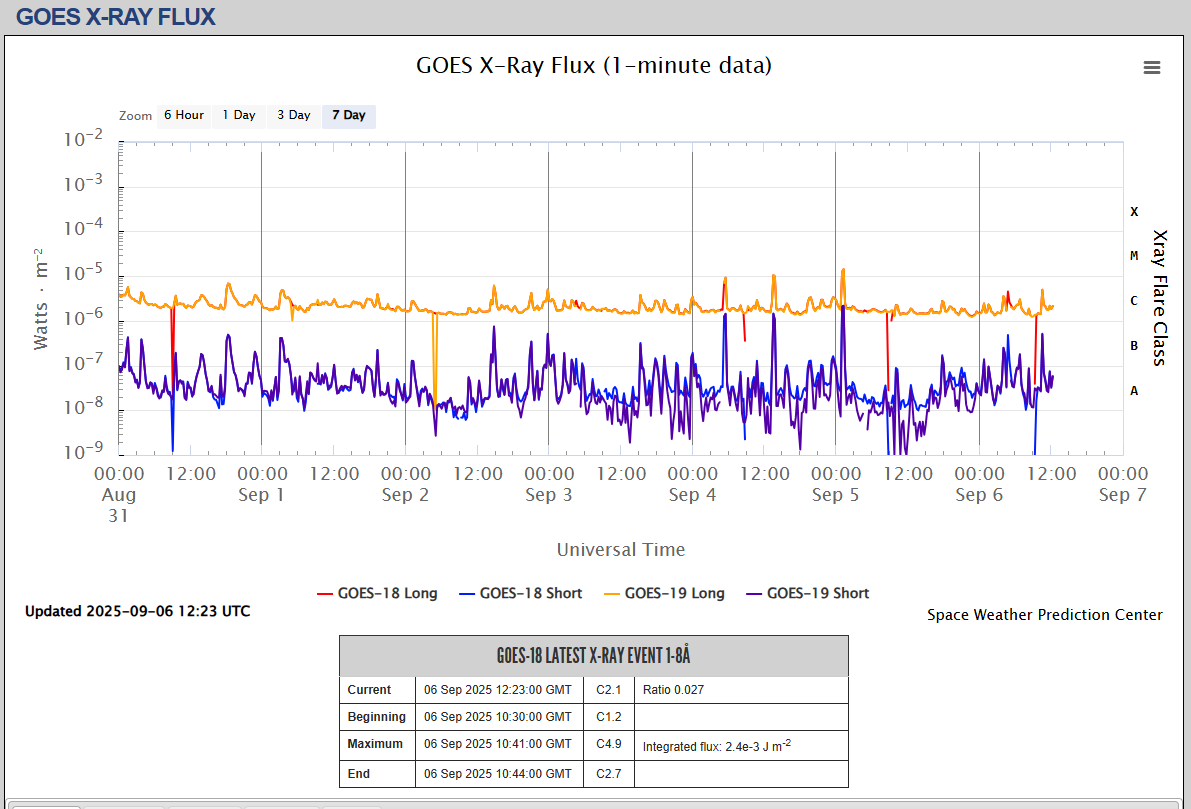Click the Sep 3 date axis label

coord(548,495)
